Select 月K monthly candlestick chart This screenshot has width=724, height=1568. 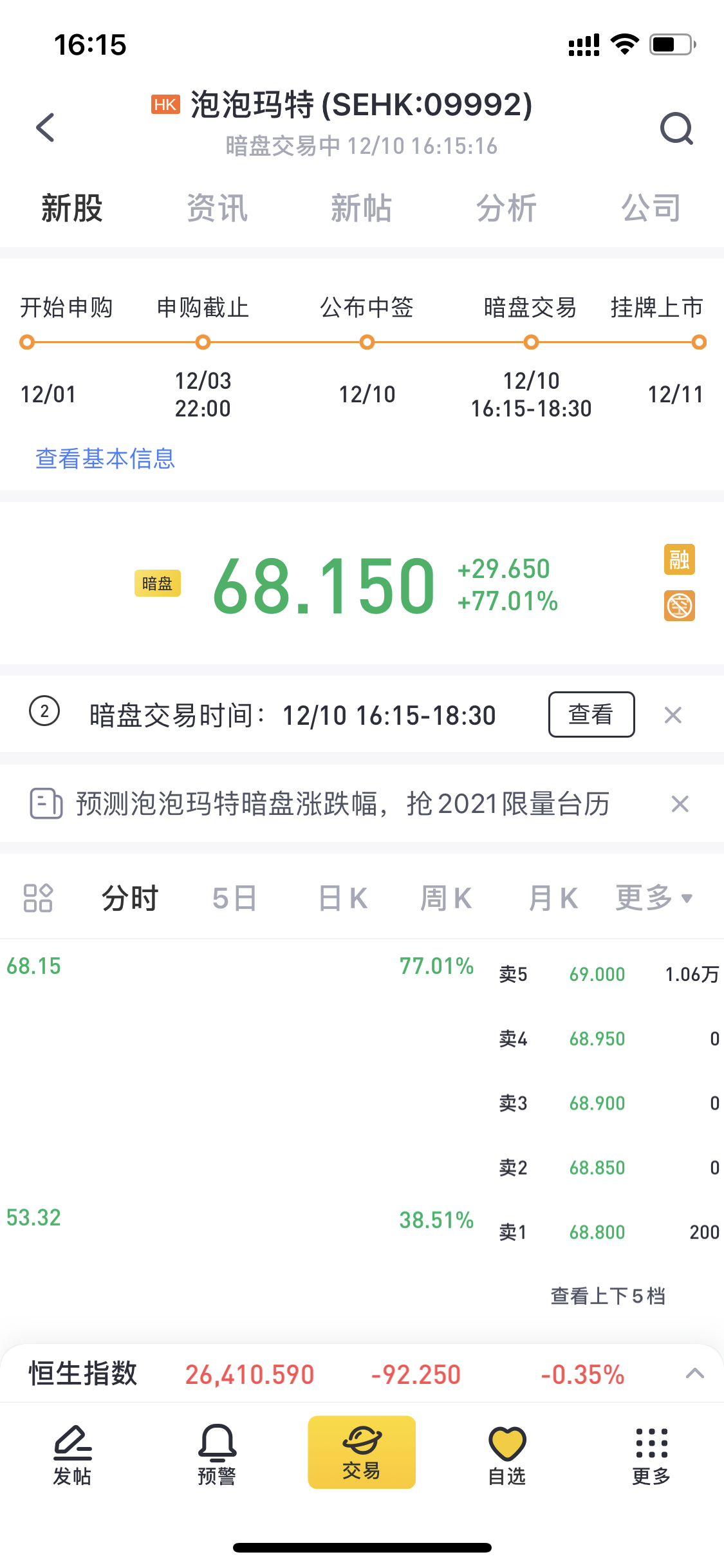[553, 898]
